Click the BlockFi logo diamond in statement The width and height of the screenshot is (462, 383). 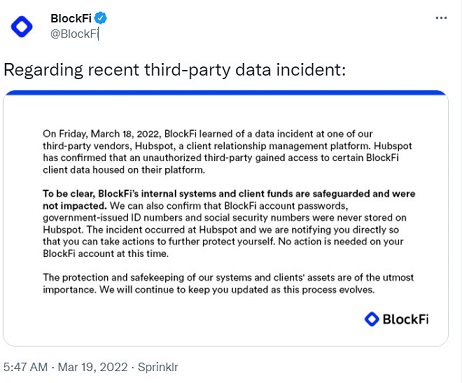point(371,319)
